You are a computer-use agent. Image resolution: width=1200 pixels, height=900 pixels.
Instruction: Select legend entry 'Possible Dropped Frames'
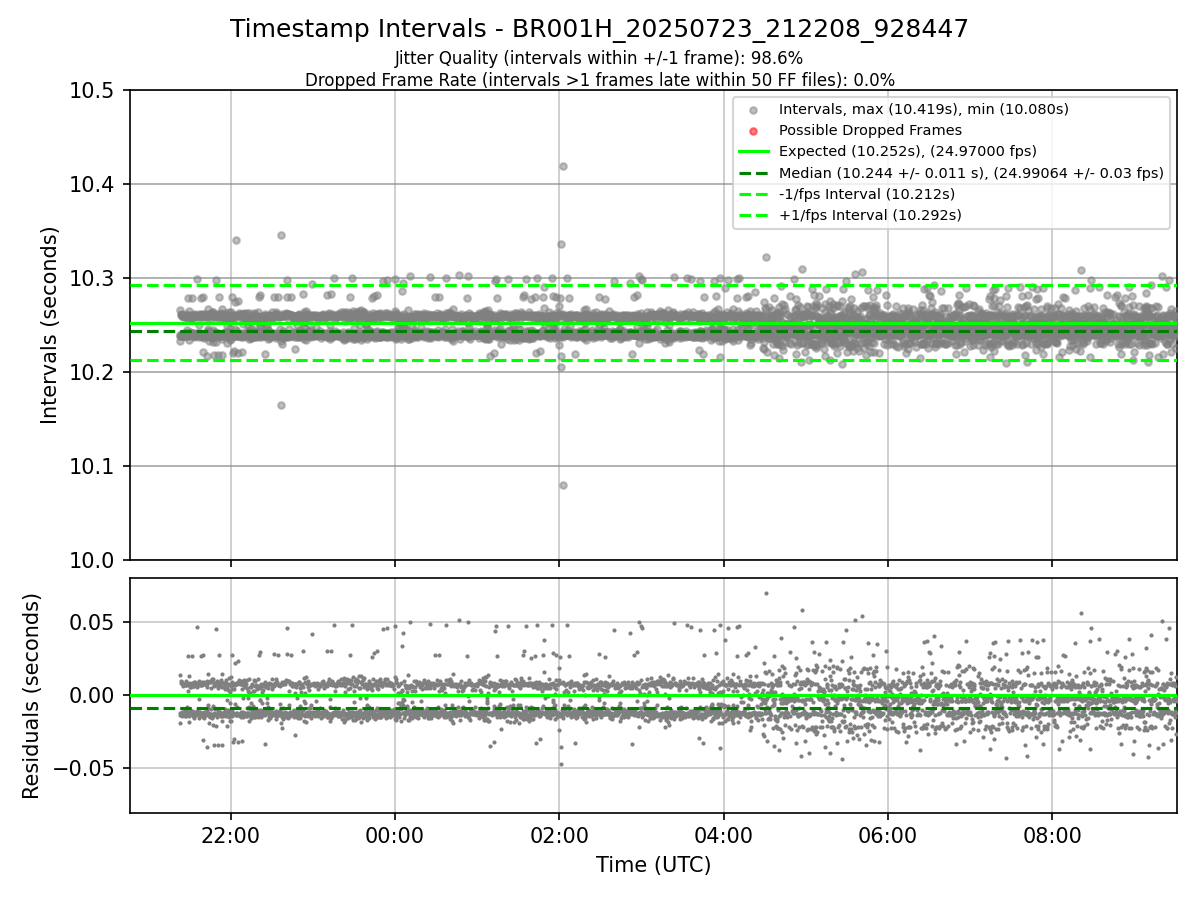pos(870,130)
